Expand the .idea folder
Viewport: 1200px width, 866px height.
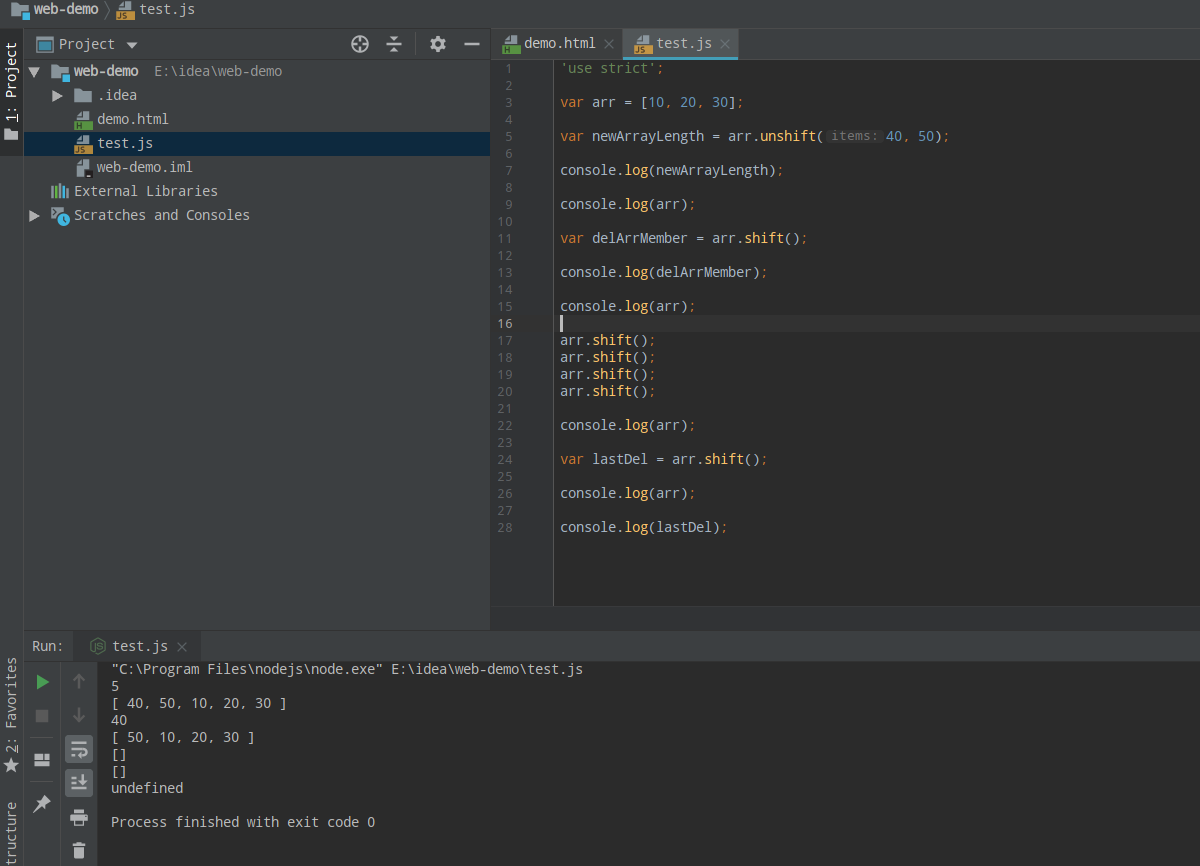coord(57,96)
